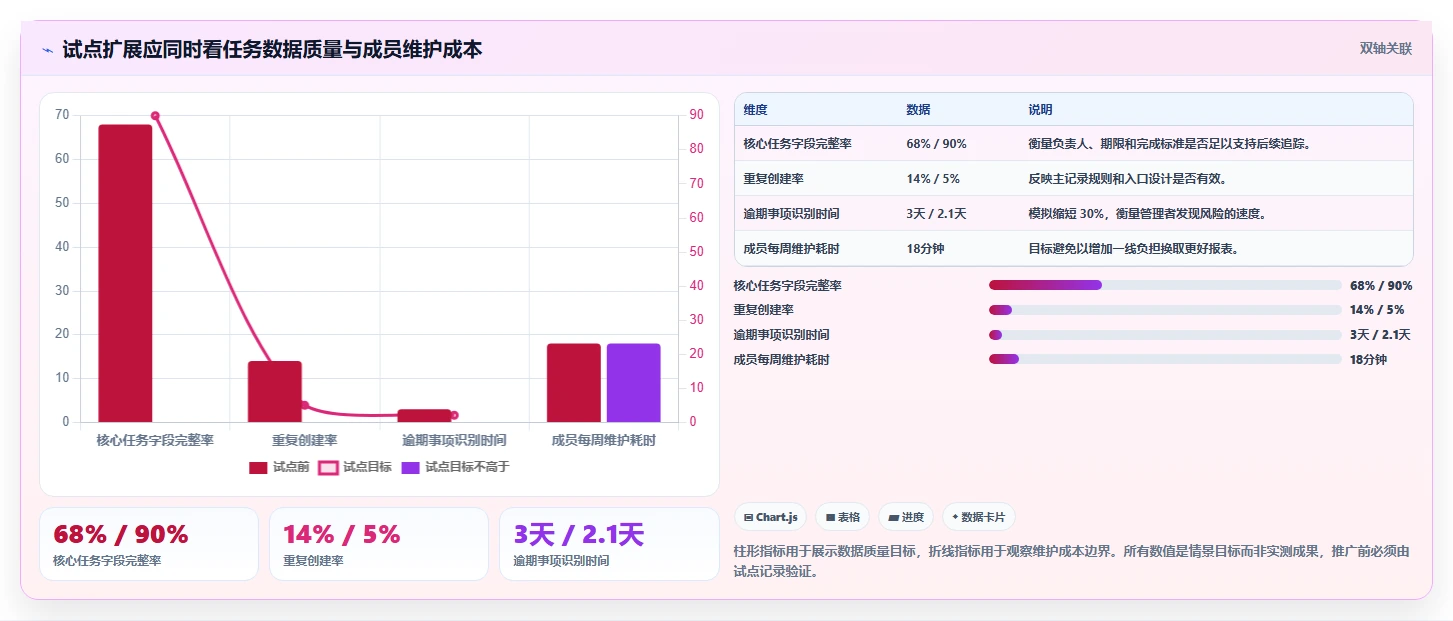Screen dimensions: 1453x621
Task: Click the 试点扩展 panel title text
Action: click(272, 49)
